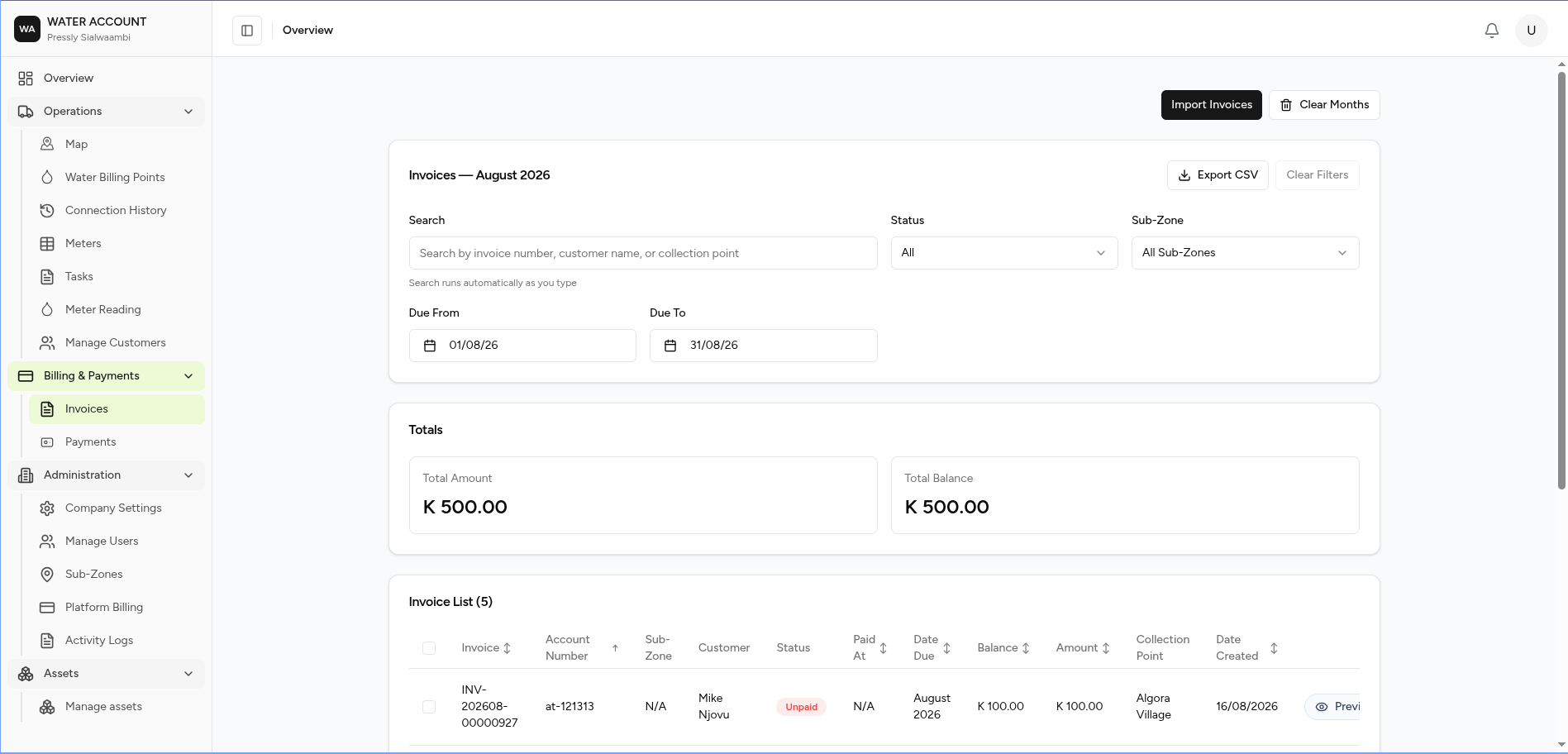Click Clear Months button
The height and width of the screenshot is (754, 1568).
(x=1324, y=105)
